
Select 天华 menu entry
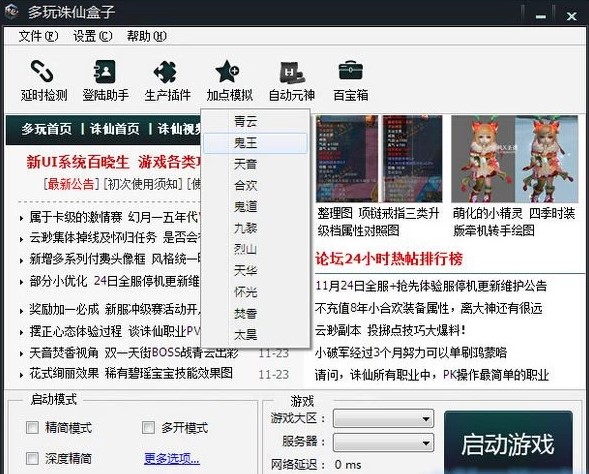255,271
